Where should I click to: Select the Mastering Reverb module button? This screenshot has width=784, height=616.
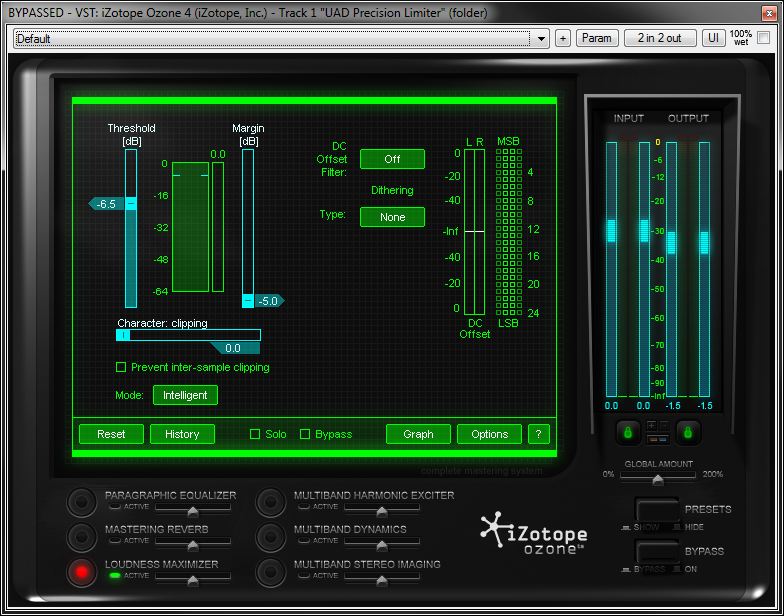point(82,536)
